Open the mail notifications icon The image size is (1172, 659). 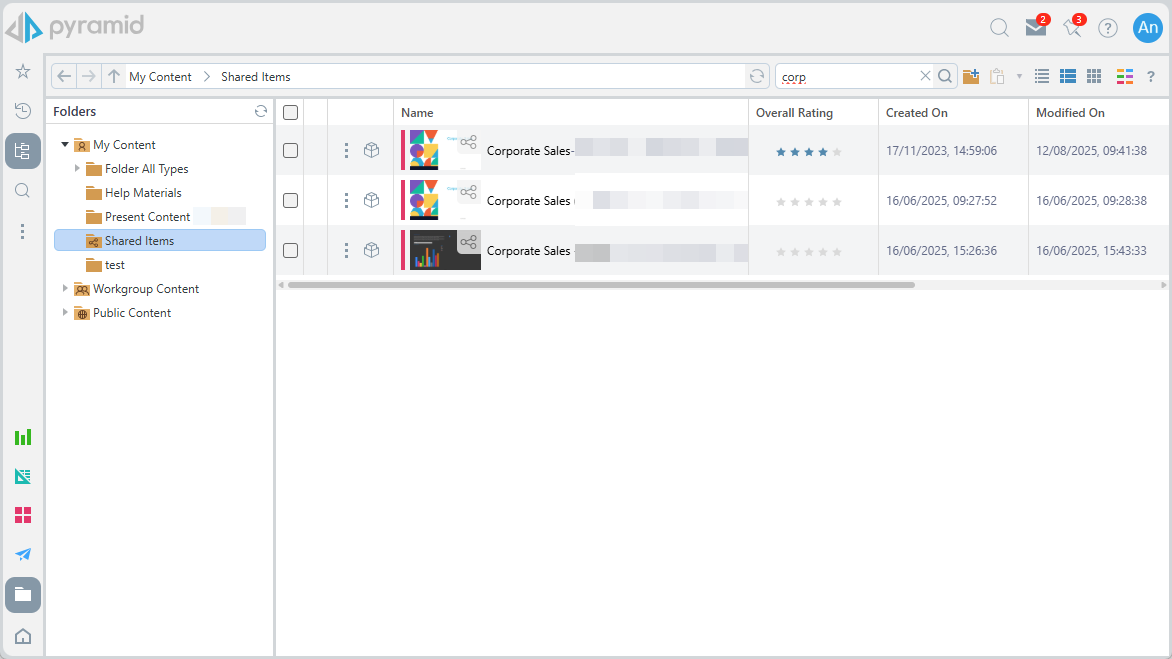pos(1035,28)
